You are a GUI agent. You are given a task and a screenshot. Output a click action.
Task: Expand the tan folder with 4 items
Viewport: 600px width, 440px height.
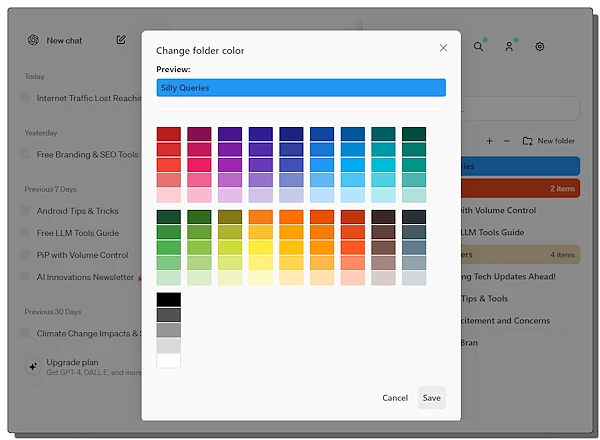pos(520,255)
